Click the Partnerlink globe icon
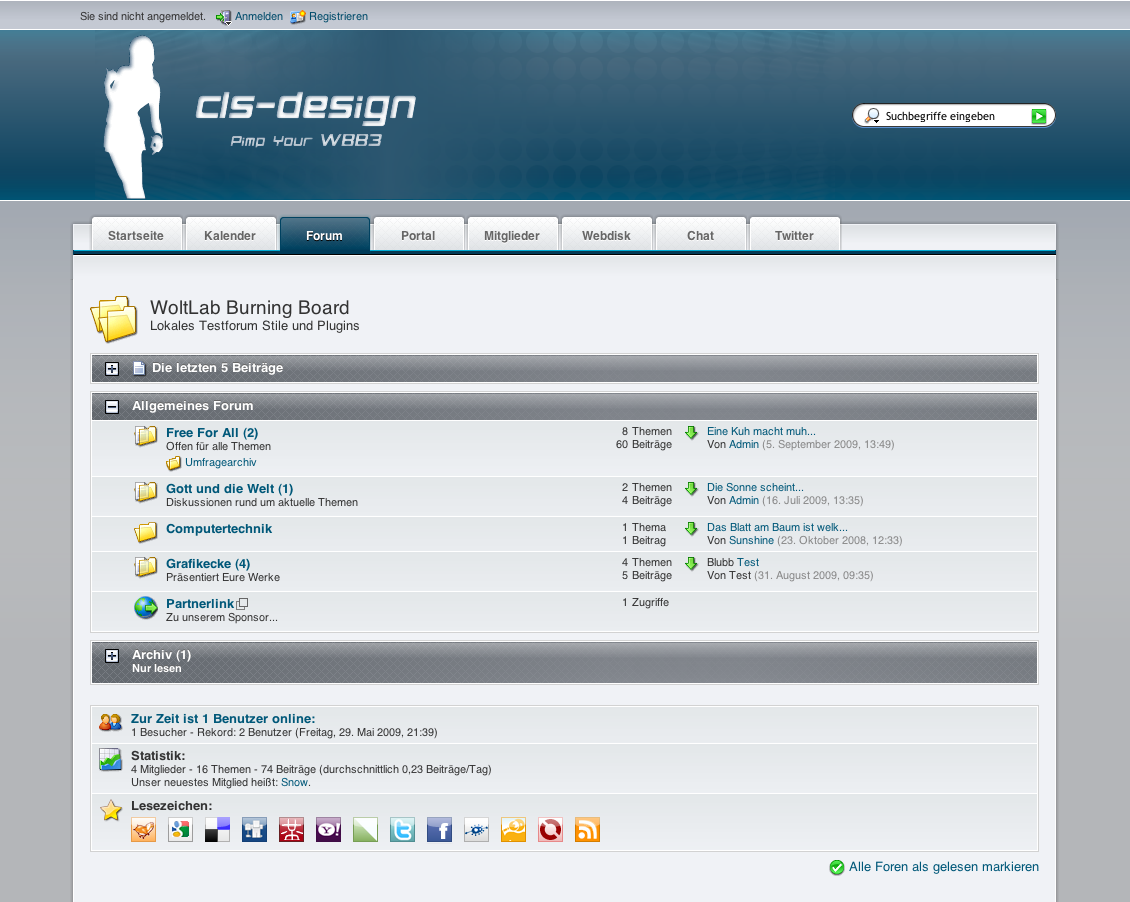The width and height of the screenshot is (1130, 902). [x=146, y=607]
